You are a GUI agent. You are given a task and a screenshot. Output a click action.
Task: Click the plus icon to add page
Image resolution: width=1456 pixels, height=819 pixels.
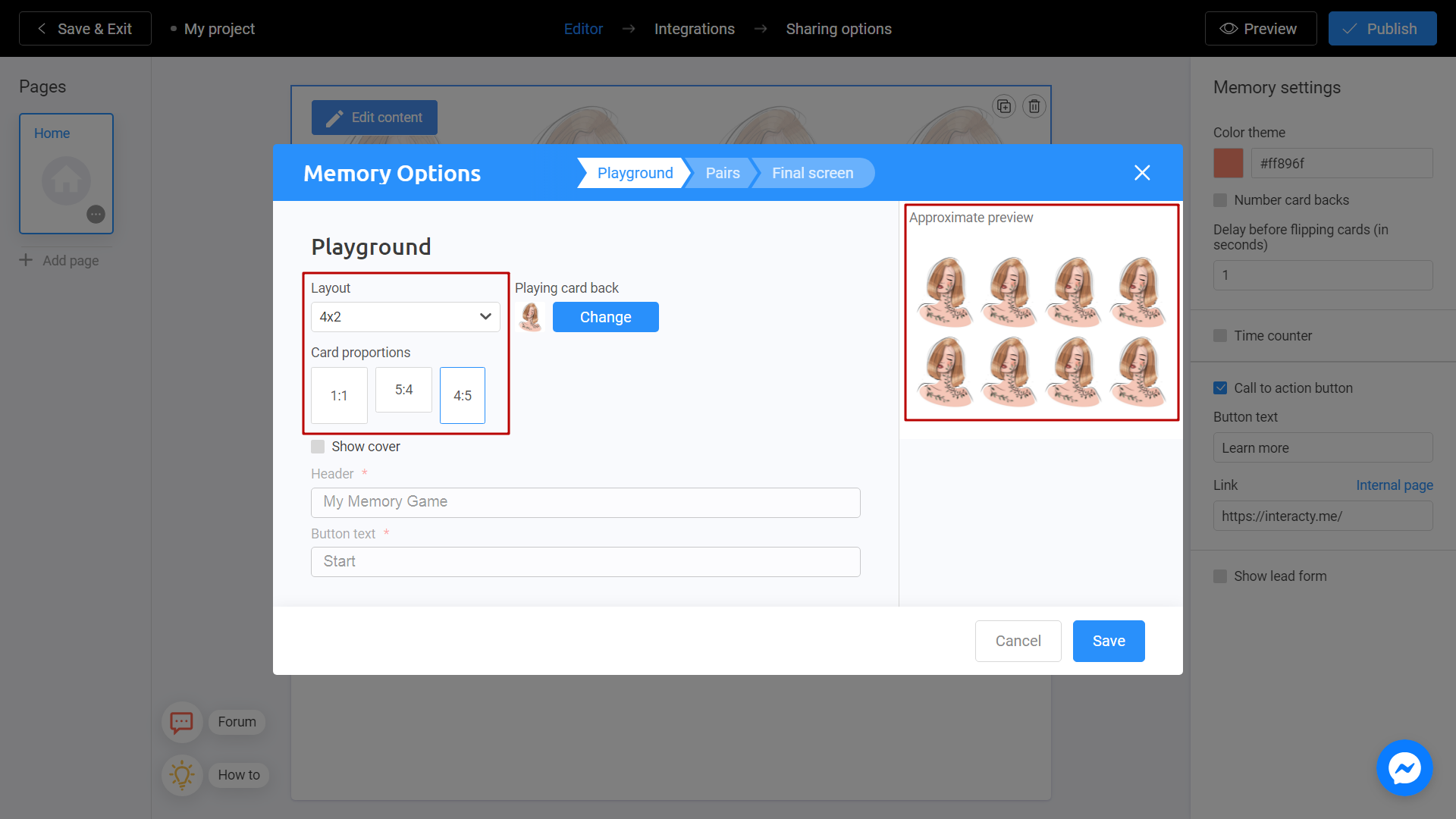26,260
